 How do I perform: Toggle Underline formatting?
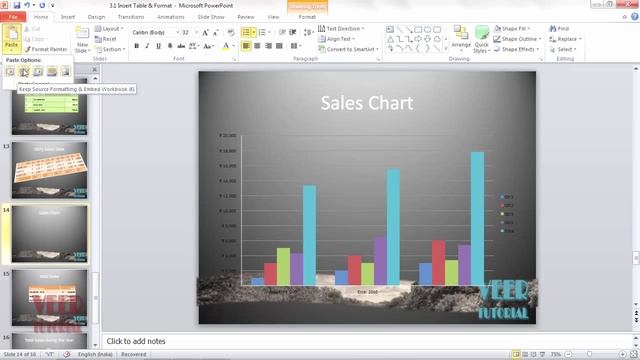158,46
